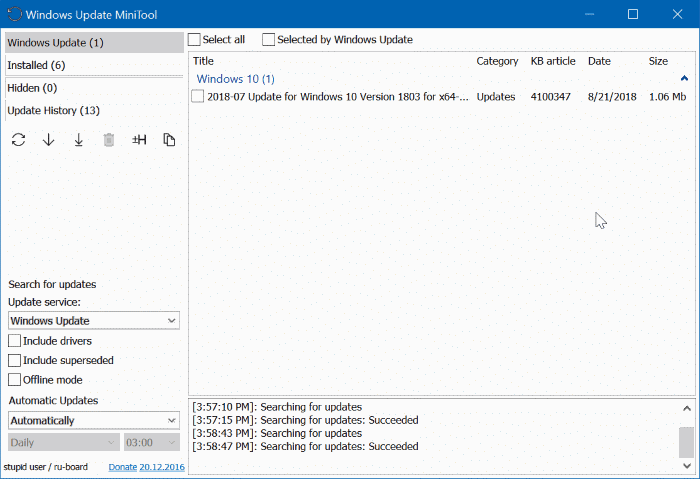Image resolution: width=700 pixels, height=479 pixels.
Task: Open the 03:00 time dropdown
Action: tap(152, 442)
